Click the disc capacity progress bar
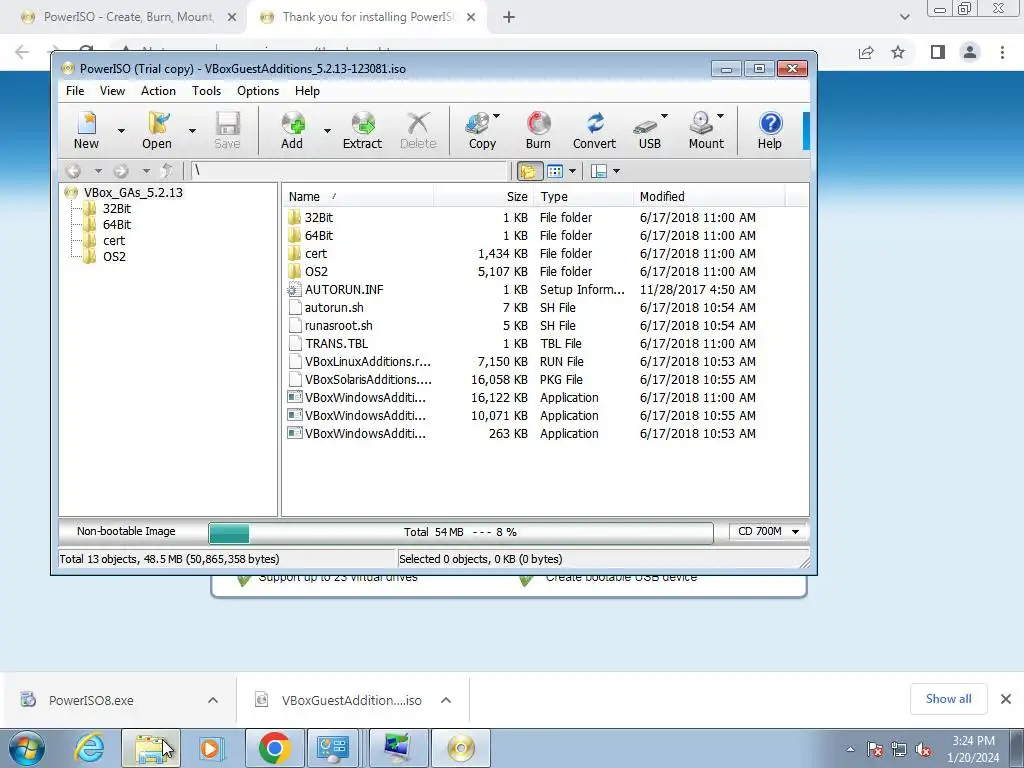The width and height of the screenshot is (1024, 768). click(x=461, y=532)
